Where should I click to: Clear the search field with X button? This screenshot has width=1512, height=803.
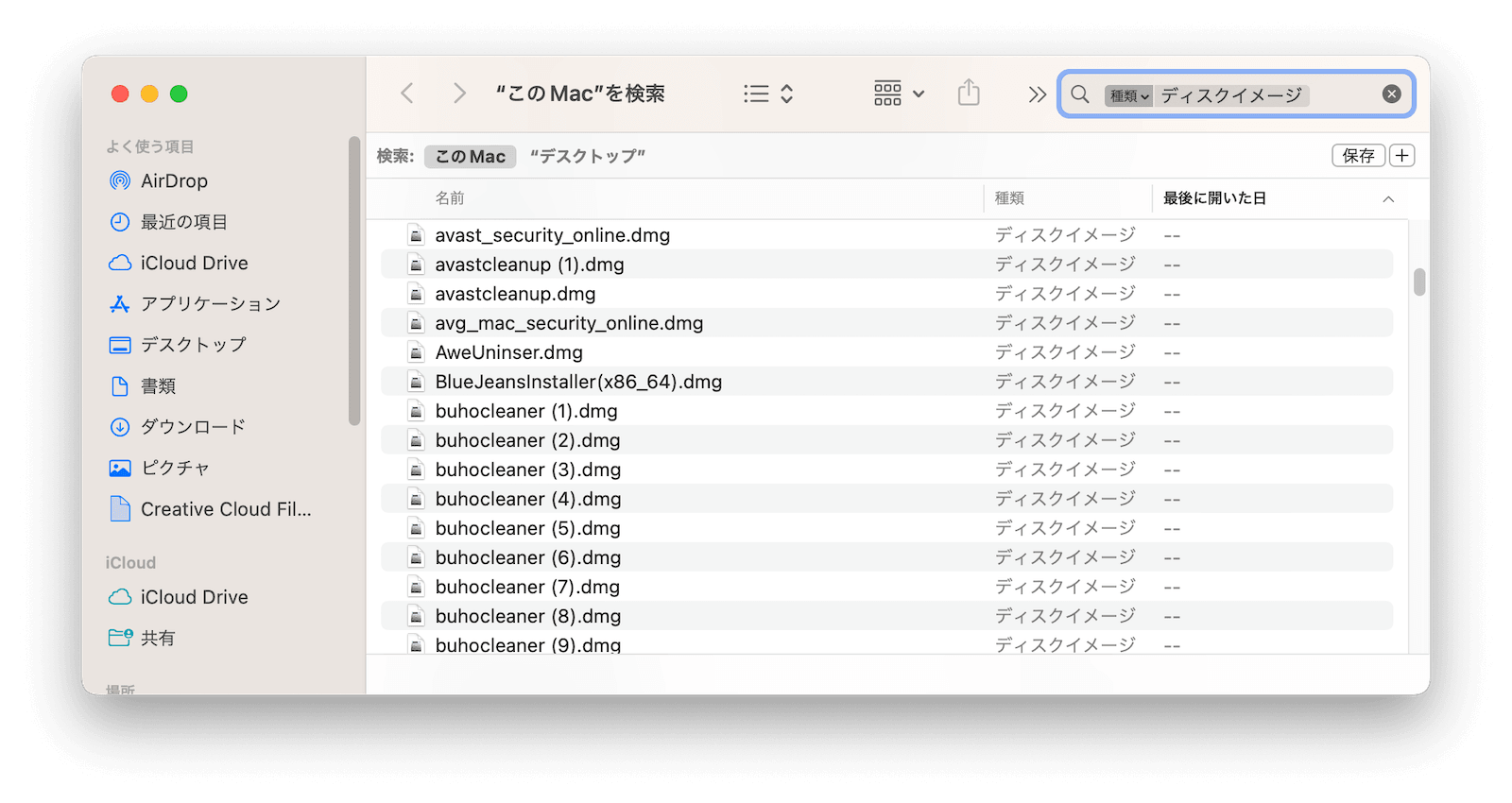pyautogui.click(x=1391, y=94)
